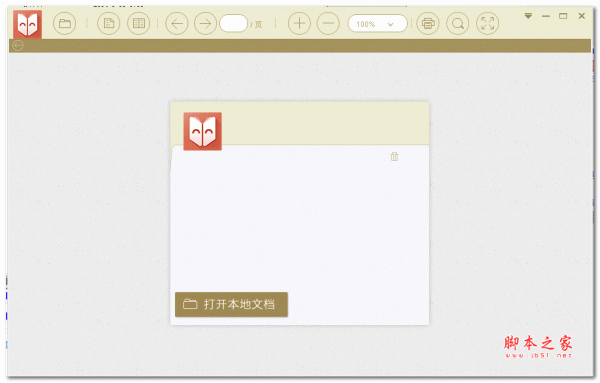Viewport: 600px width, 383px height.
Task: Click the red book app logo in toolbar
Action: coord(28,24)
